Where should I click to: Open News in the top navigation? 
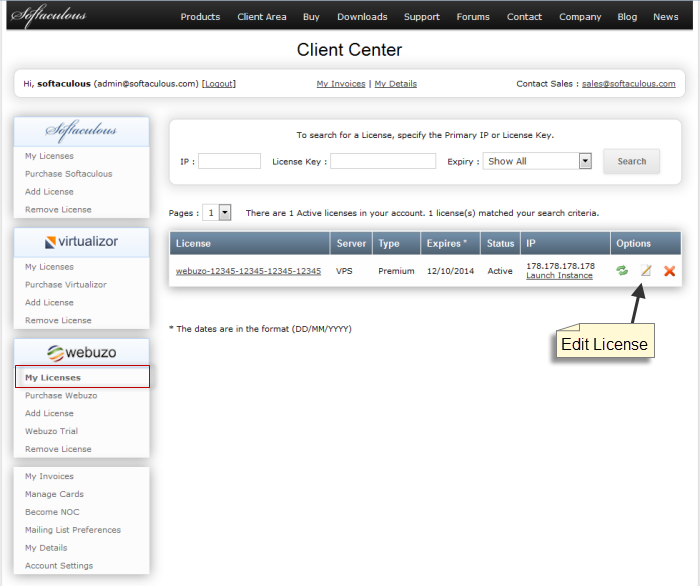(665, 17)
